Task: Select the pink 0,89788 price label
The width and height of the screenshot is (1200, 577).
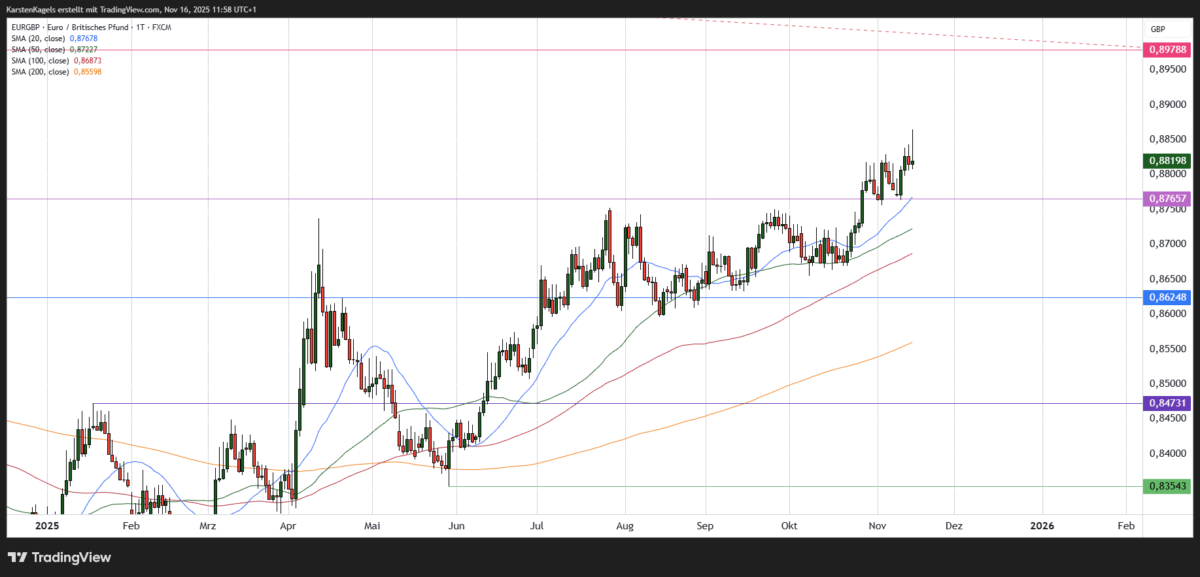Action: coord(1166,47)
